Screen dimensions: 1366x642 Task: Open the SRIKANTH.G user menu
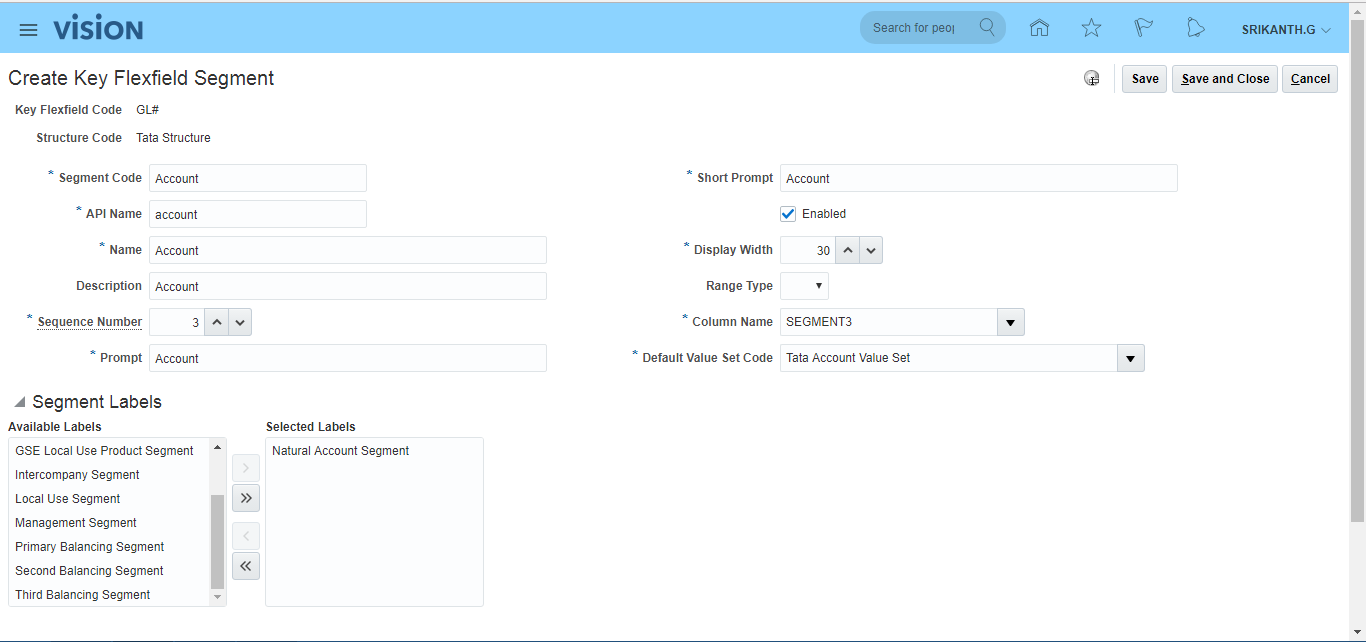1285,30
